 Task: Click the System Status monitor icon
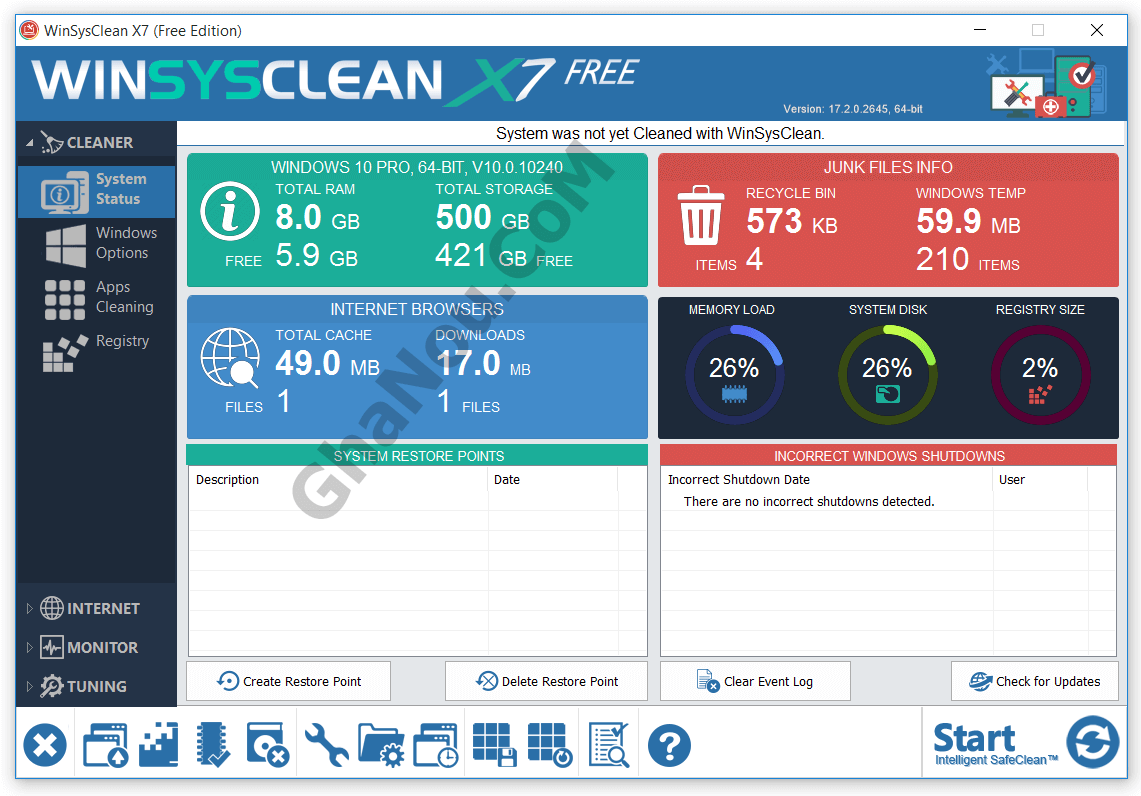pos(65,193)
